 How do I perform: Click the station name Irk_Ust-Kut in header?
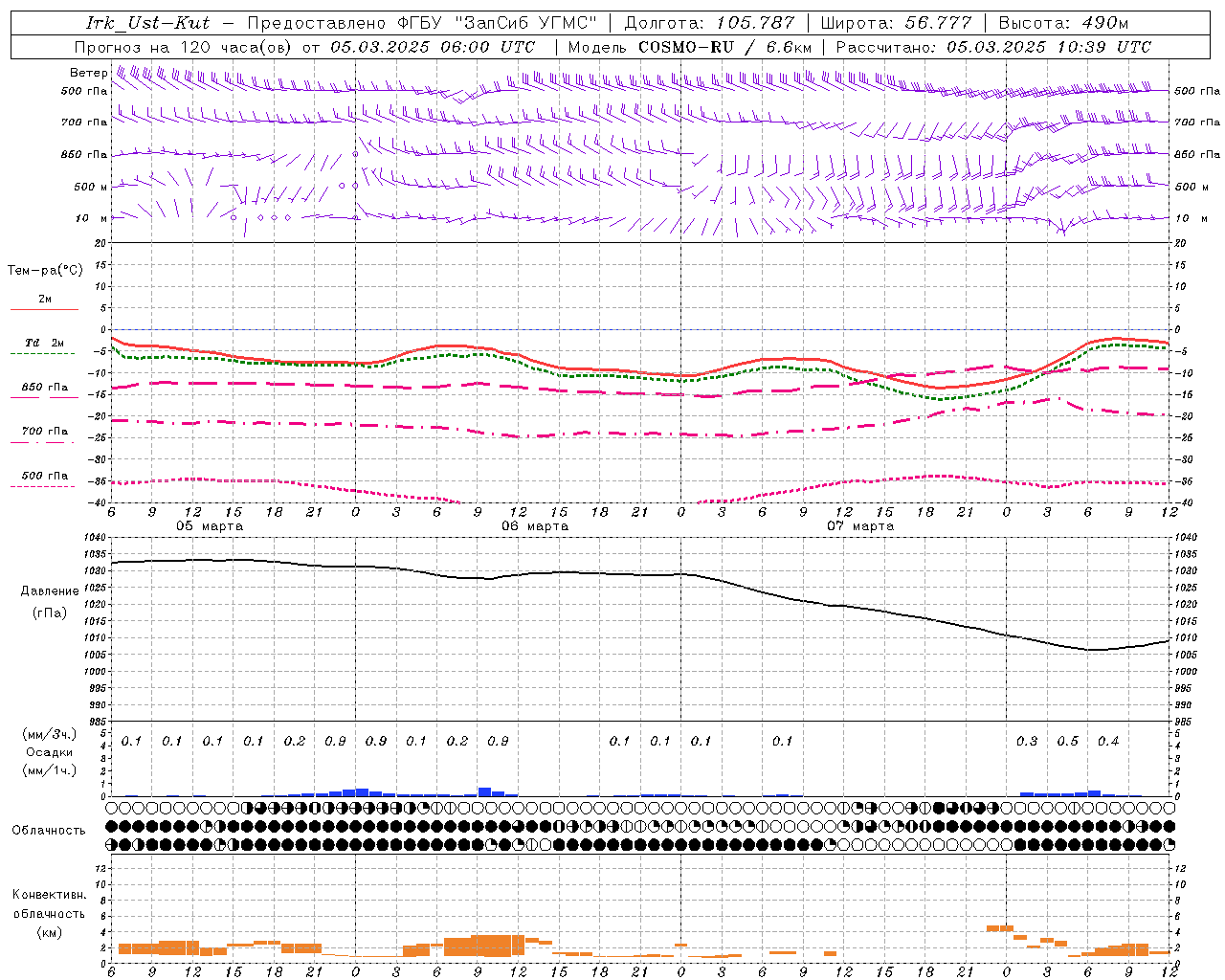[147, 23]
